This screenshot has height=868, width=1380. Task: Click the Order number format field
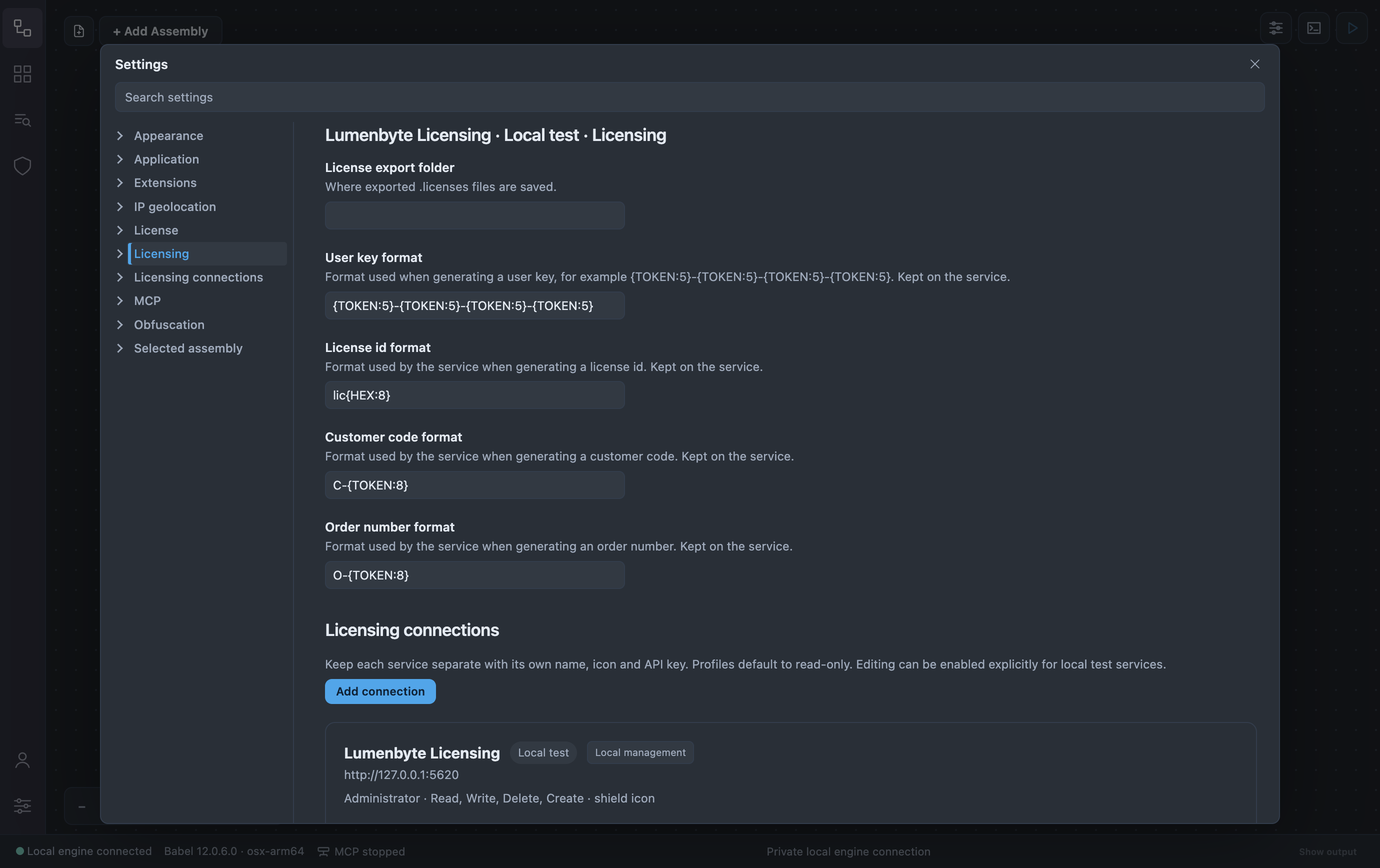(474, 575)
